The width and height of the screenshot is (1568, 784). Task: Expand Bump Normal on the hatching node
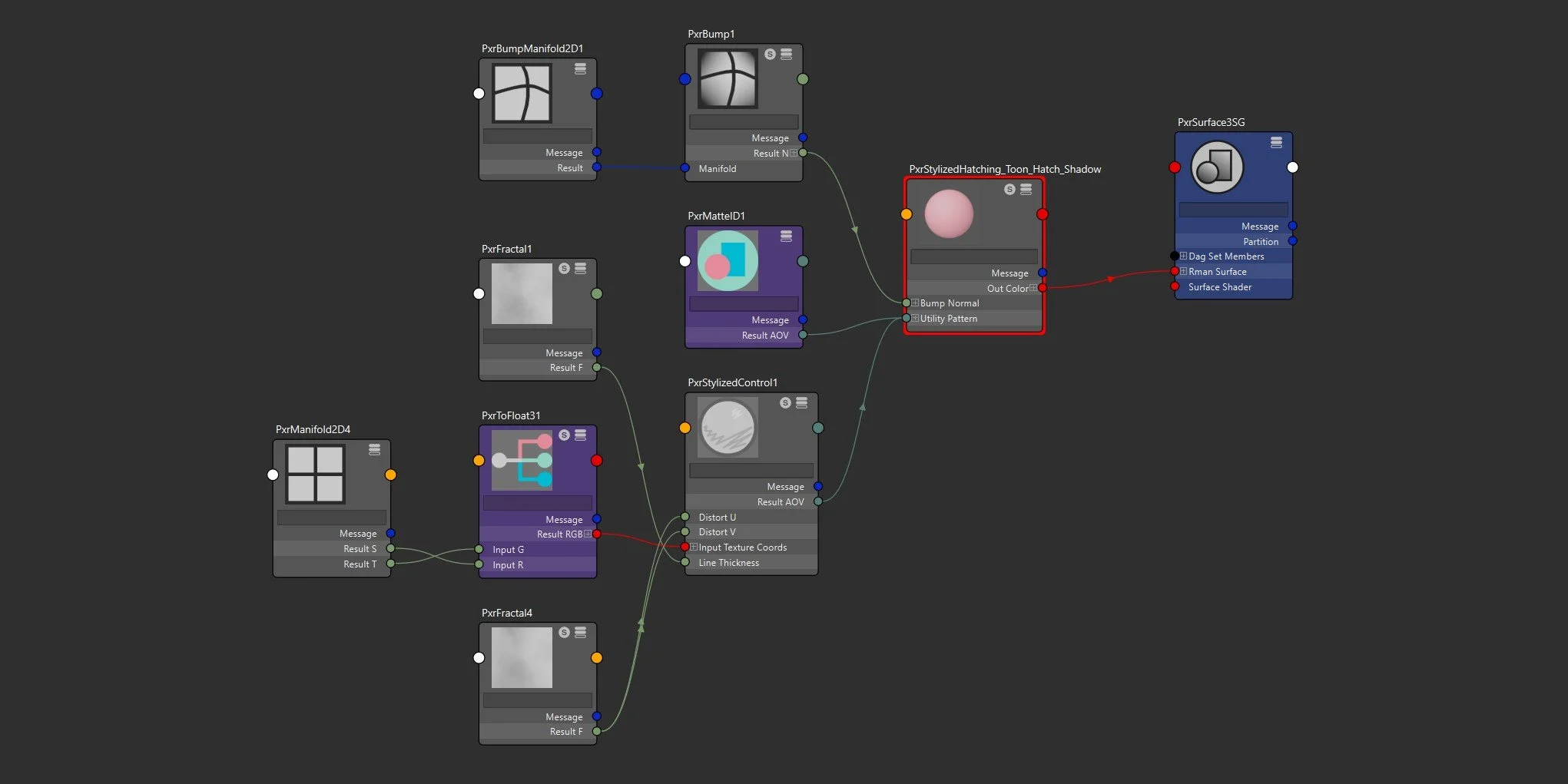[x=915, y=303]
